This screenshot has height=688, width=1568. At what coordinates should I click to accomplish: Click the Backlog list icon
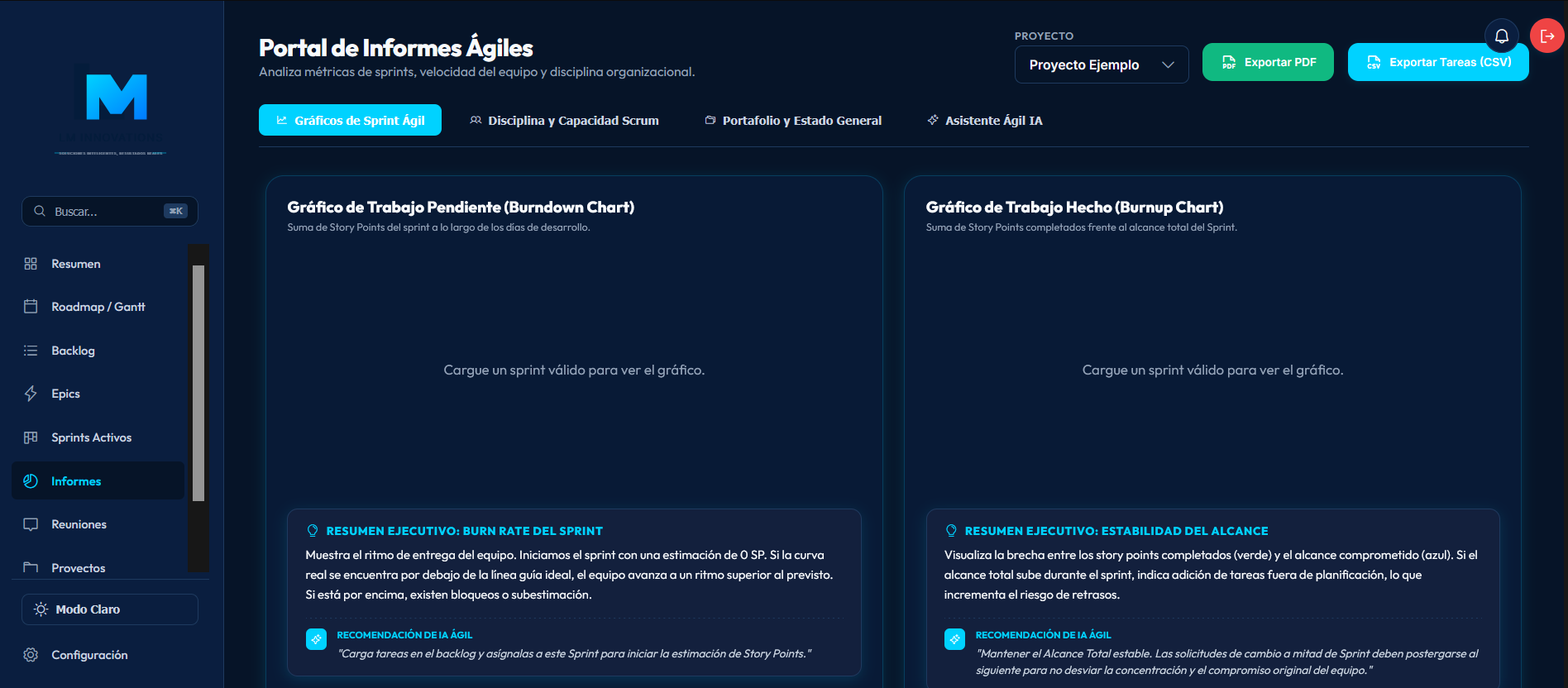click(31, 351)
